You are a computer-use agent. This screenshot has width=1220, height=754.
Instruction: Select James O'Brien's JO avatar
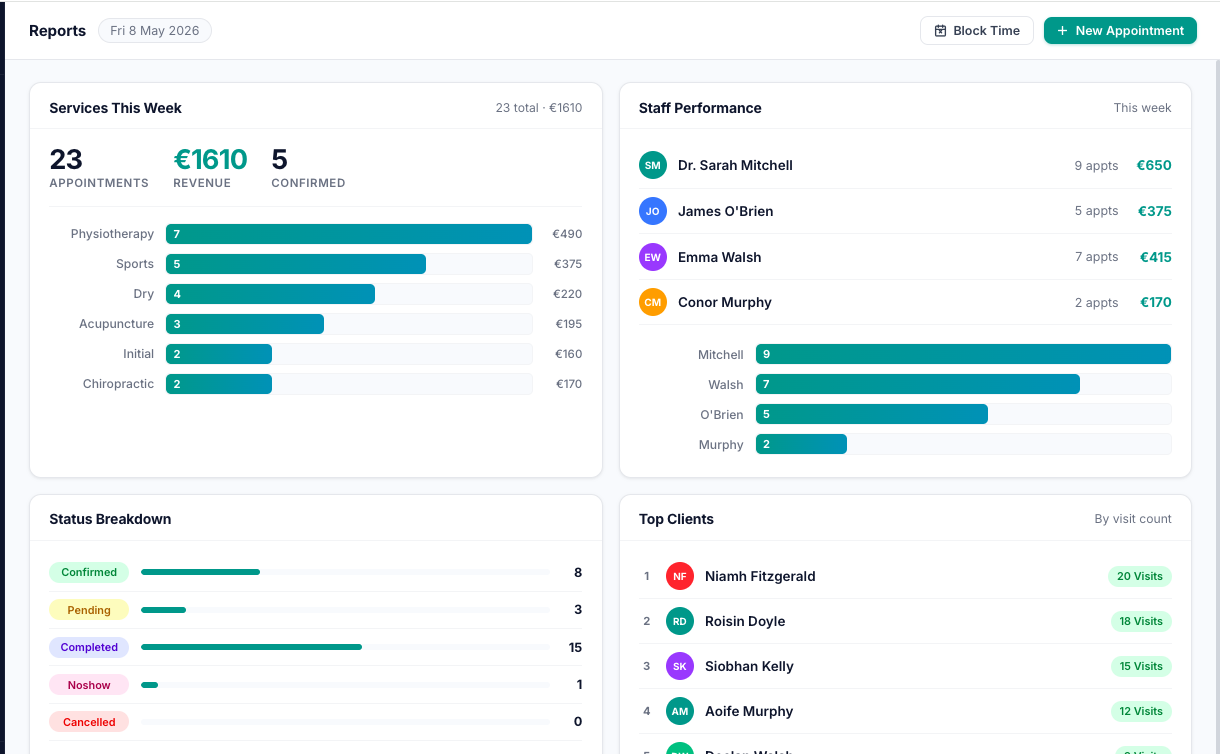pos(653,211)
